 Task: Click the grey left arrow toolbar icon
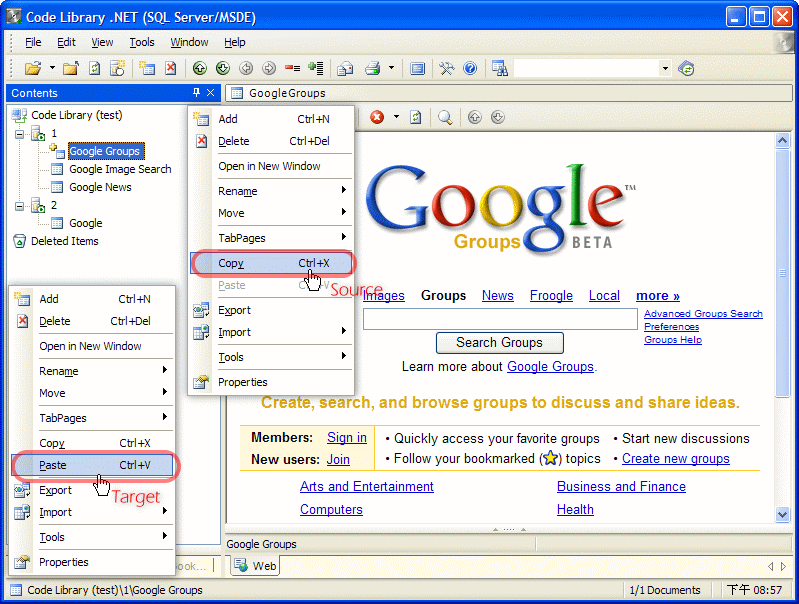coord(246,68)
